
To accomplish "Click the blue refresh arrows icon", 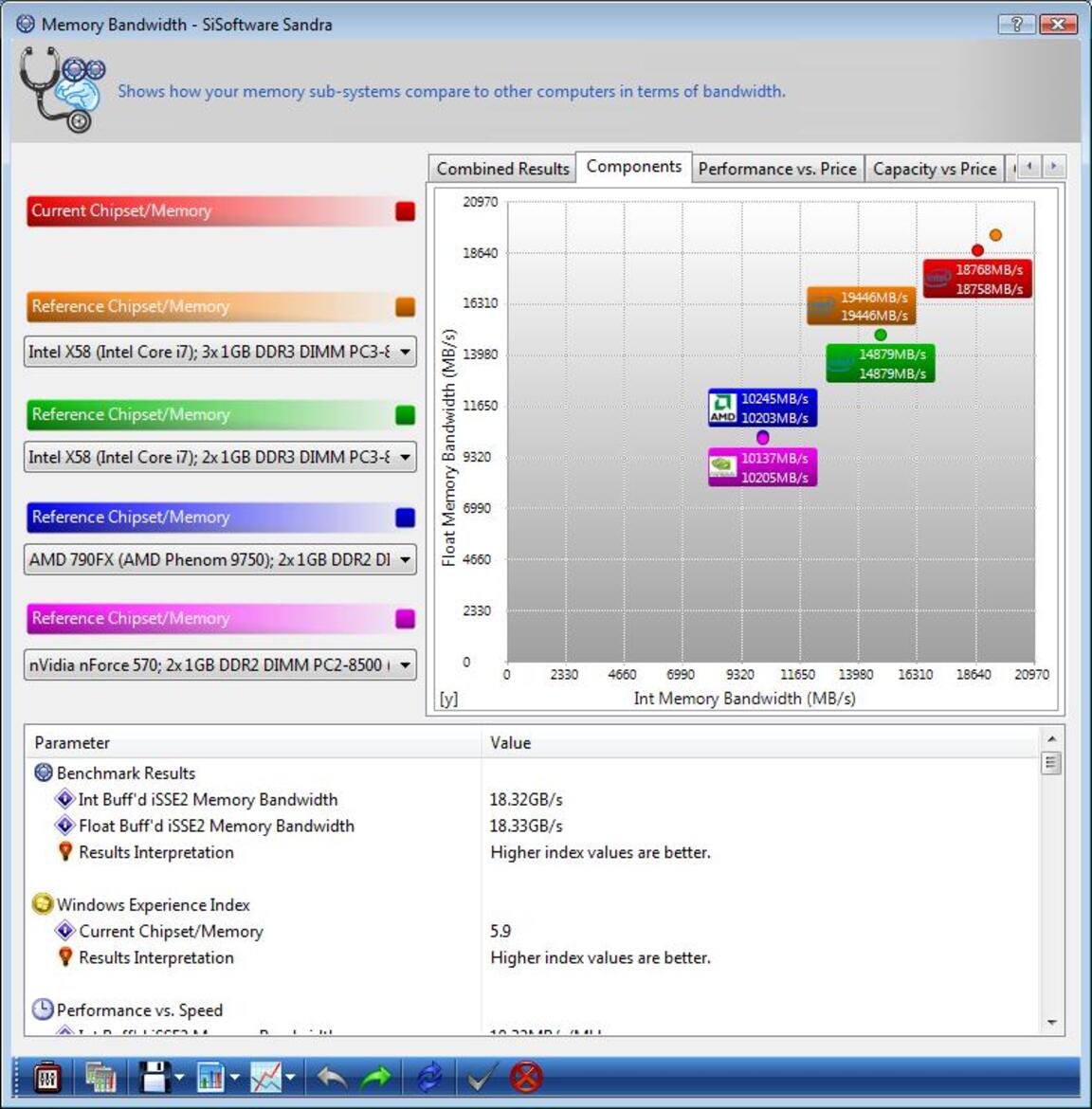I will [429, 1077].
